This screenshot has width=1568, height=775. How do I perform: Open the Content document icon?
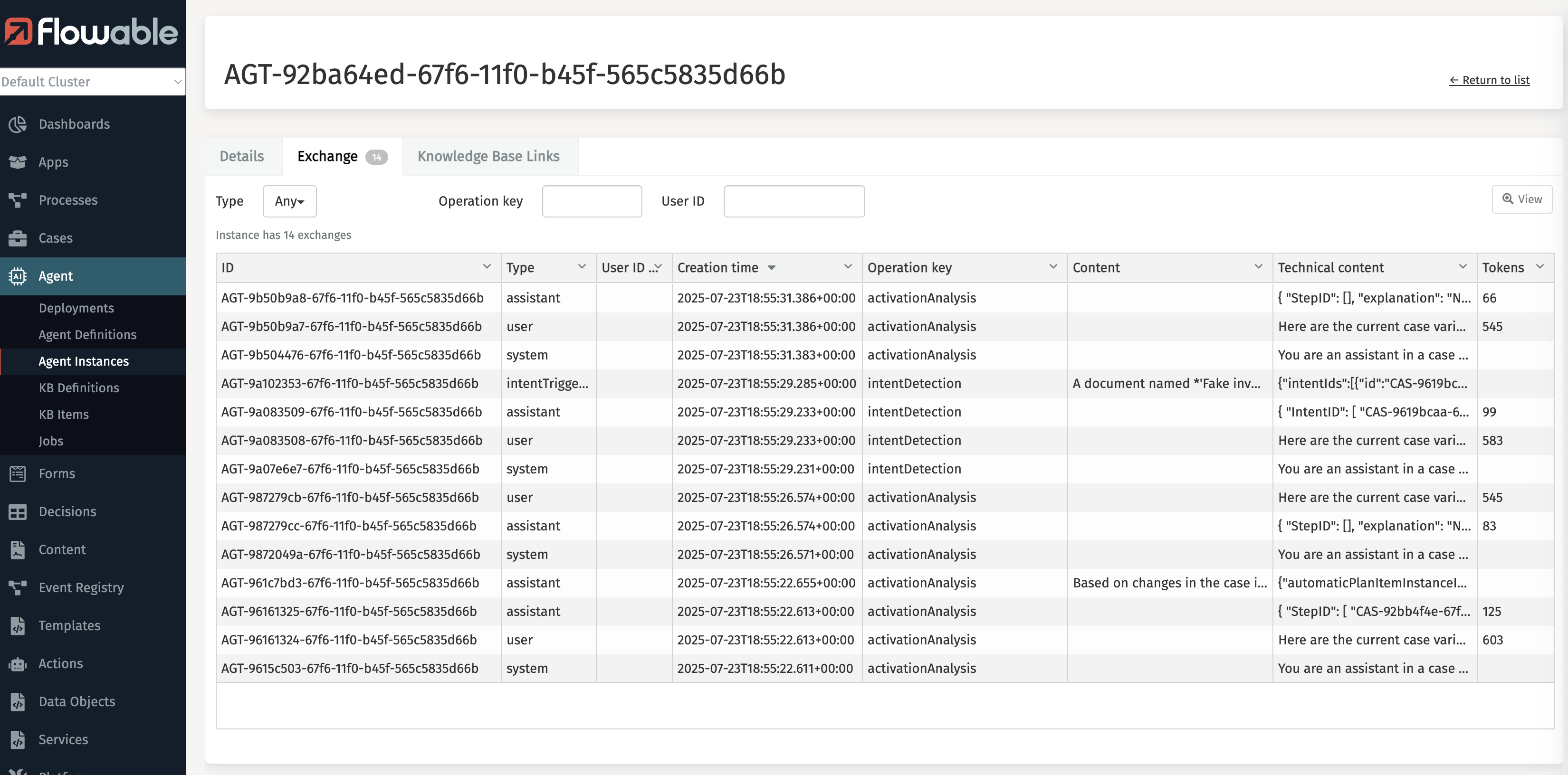click(x=18, y=548)
